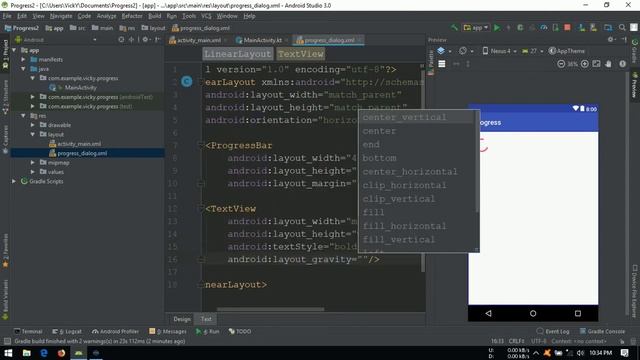Click the Make Project hammer icon
640x360 pixels.
pos(454,28)
